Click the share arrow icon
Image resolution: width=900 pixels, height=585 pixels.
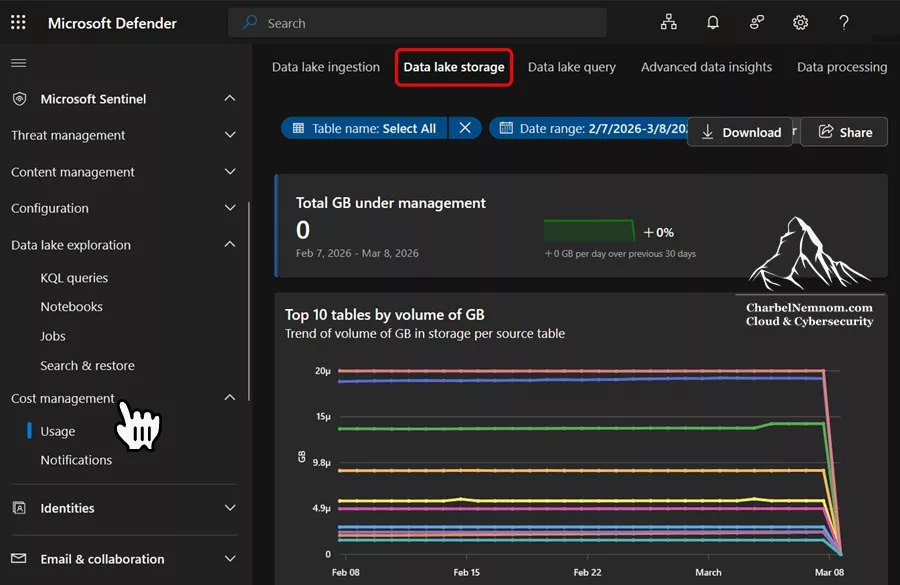tap(825, 132)
